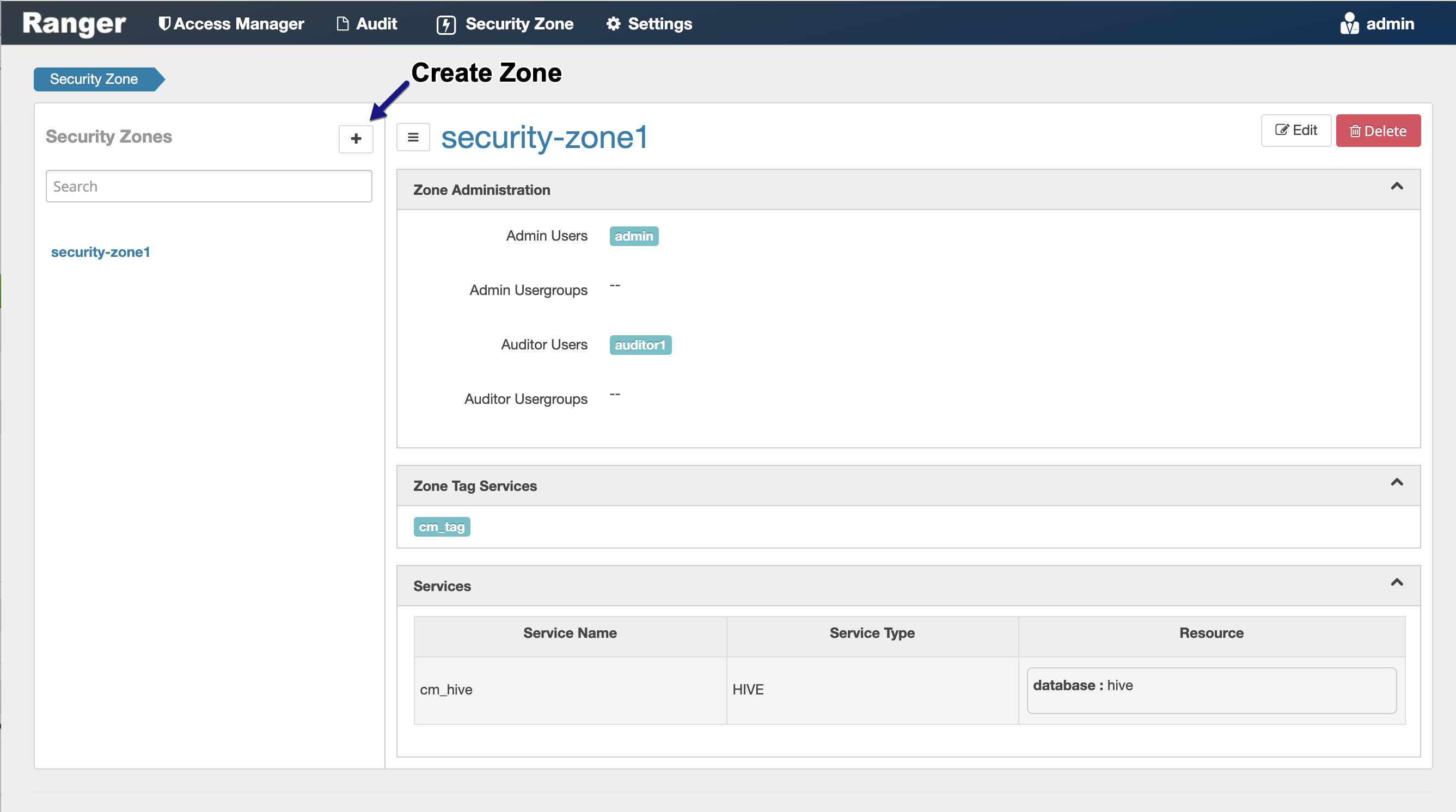1456x812 pixels.
Task: Collapse the Services section chevron
Action: coord(1397,582)
